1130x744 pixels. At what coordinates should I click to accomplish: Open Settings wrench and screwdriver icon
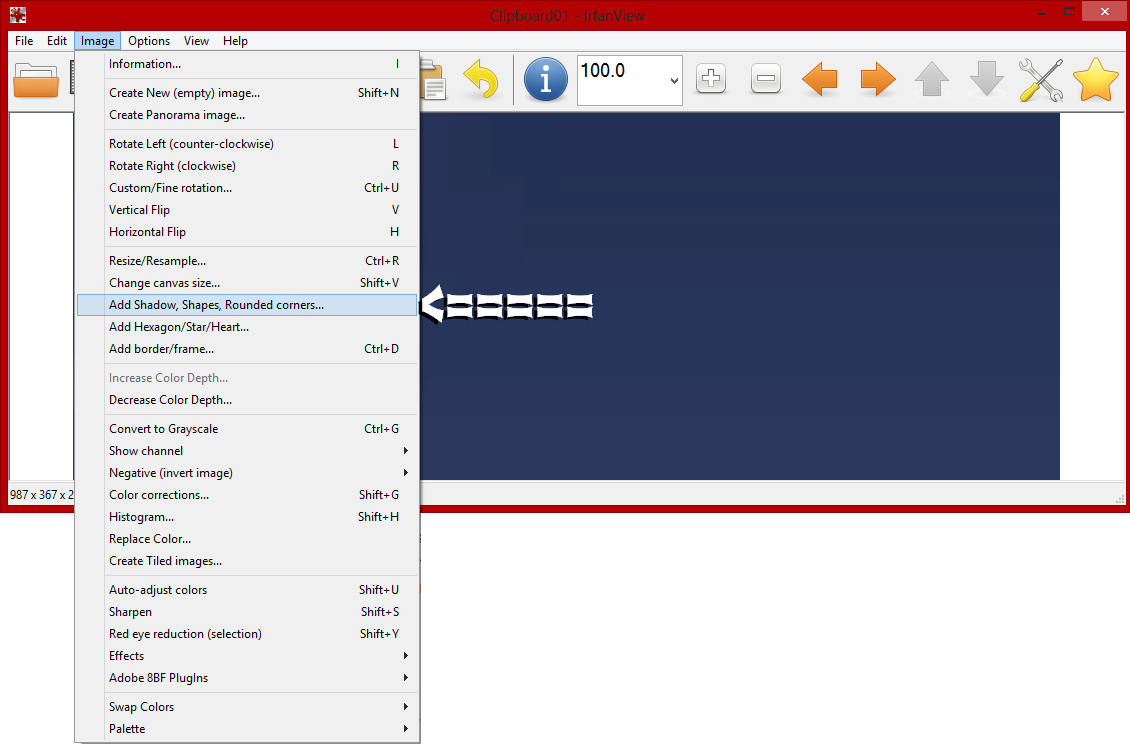[x=1041, y=79]
